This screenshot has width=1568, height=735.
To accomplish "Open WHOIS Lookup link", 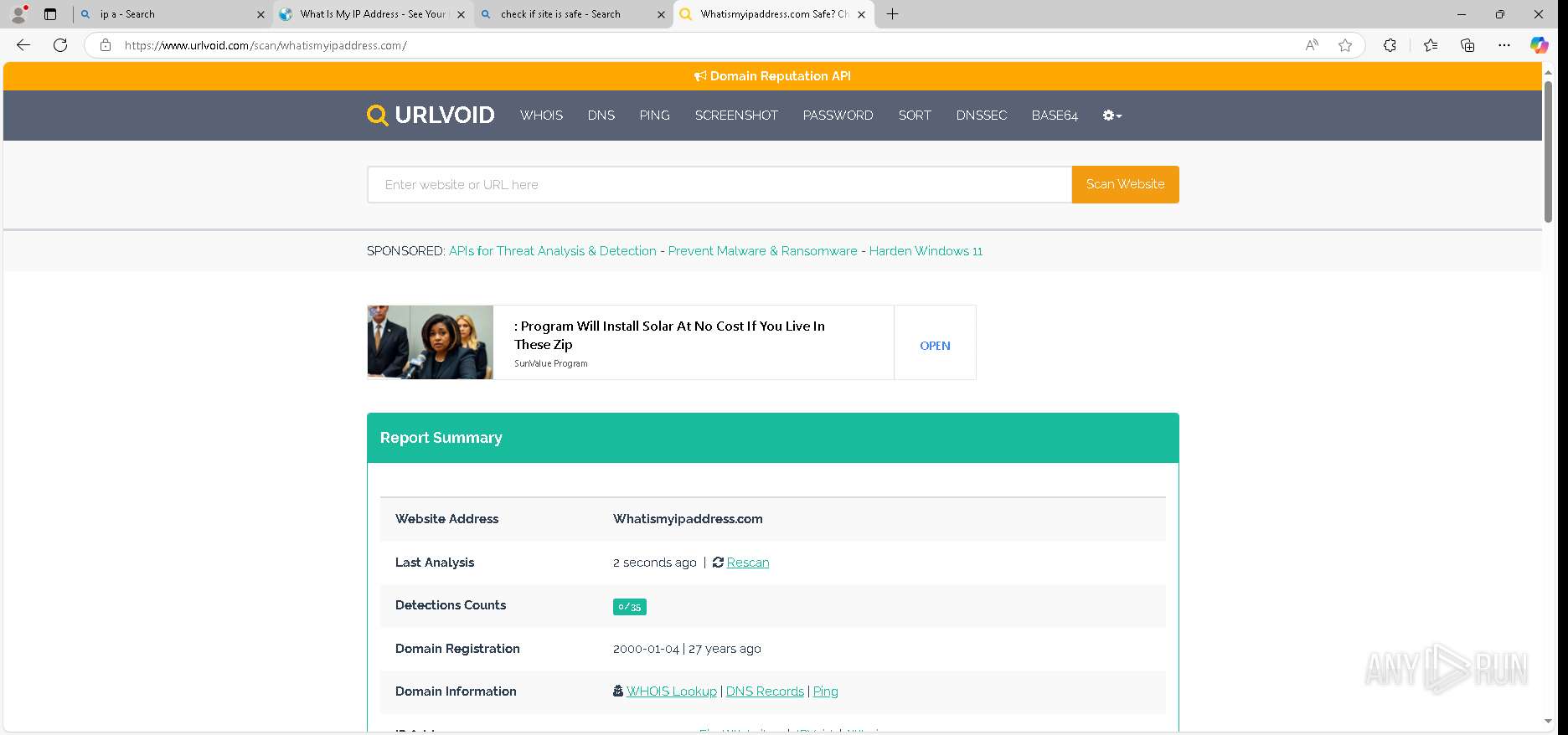I will click(672, 691).
